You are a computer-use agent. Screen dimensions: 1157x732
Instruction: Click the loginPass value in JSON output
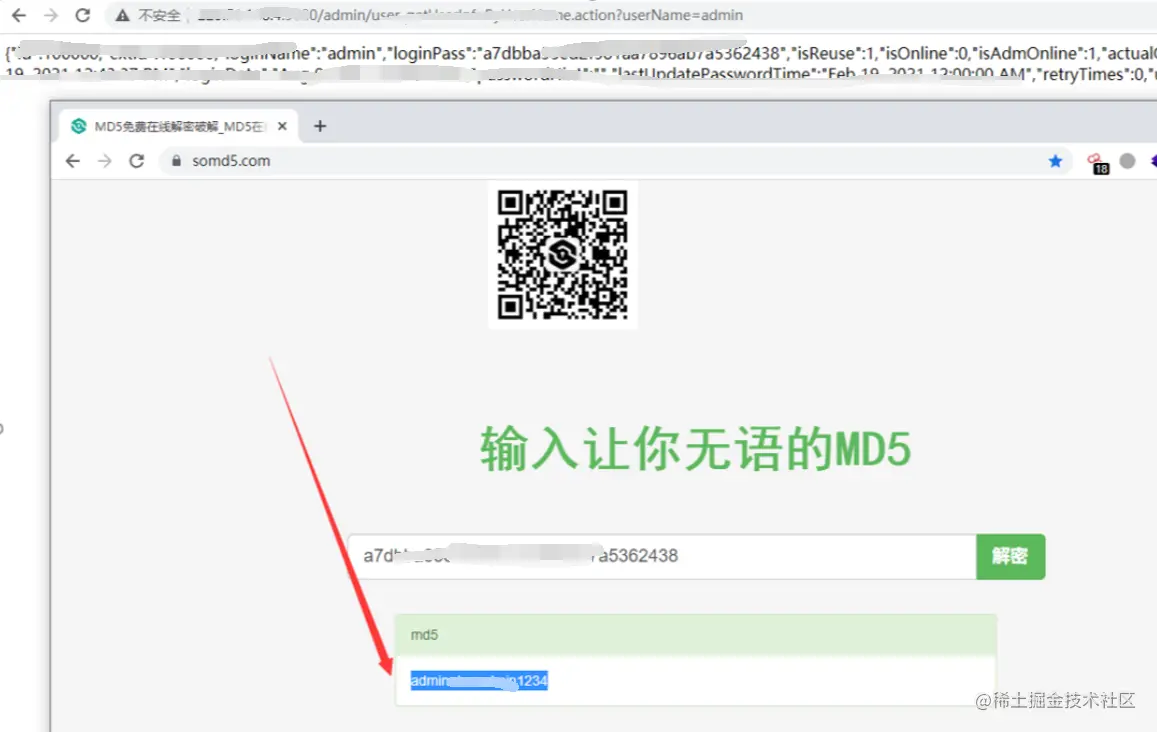point(632,53)
